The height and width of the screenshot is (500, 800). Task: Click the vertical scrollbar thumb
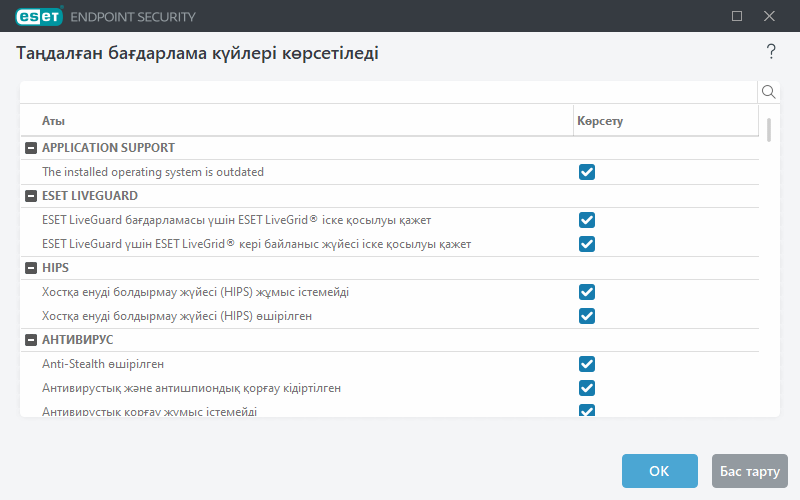point(769,130)
